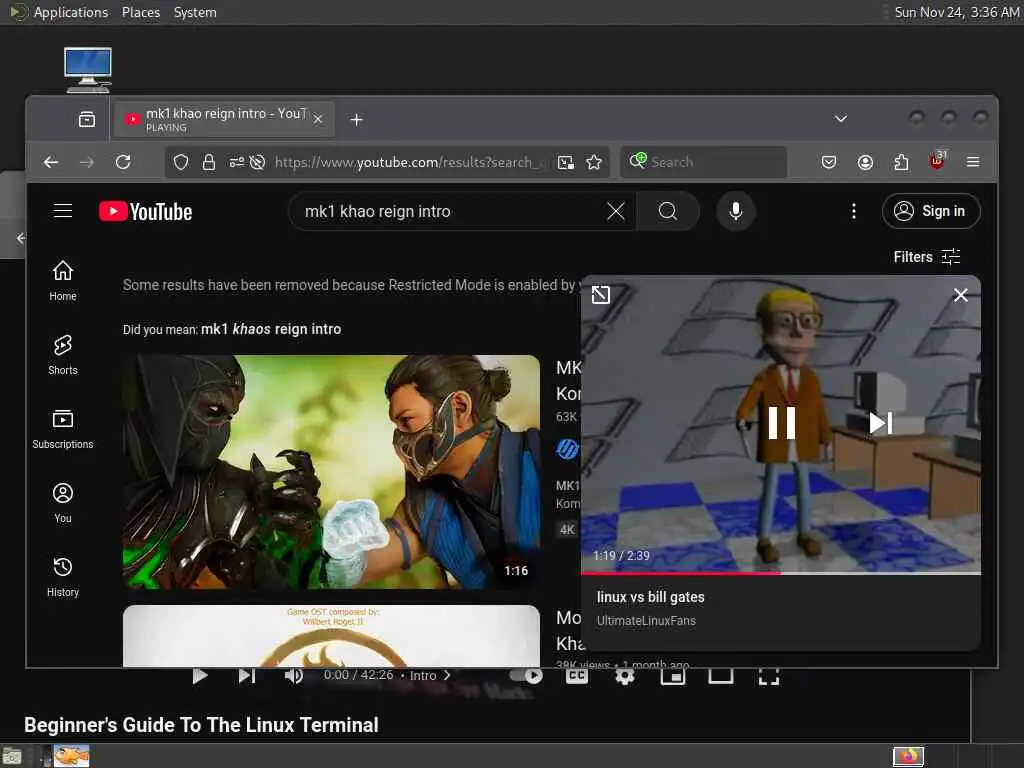This screenshot has height=768, width=1024.
Task: Play the background Linux Terminal video
Action: click(200, 676)
